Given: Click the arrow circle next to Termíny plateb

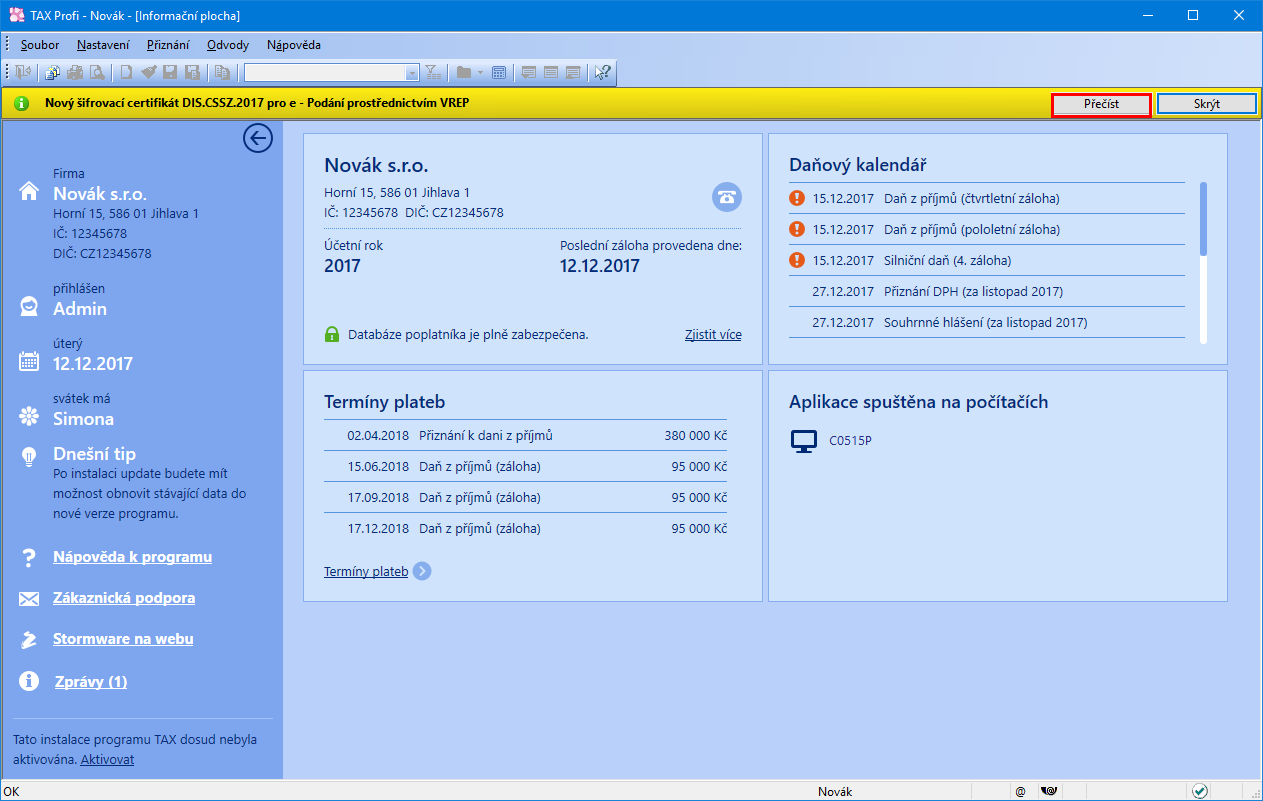Looking at the screenshot, I should [x=422, y=571].
